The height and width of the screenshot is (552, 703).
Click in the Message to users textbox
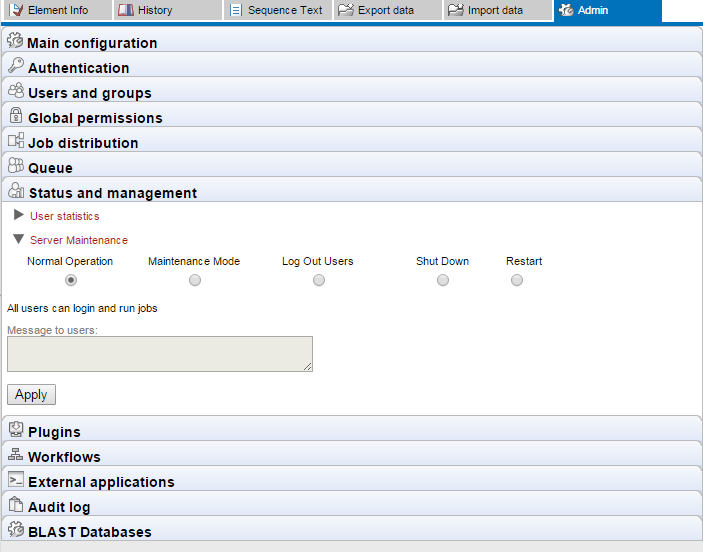160,354
